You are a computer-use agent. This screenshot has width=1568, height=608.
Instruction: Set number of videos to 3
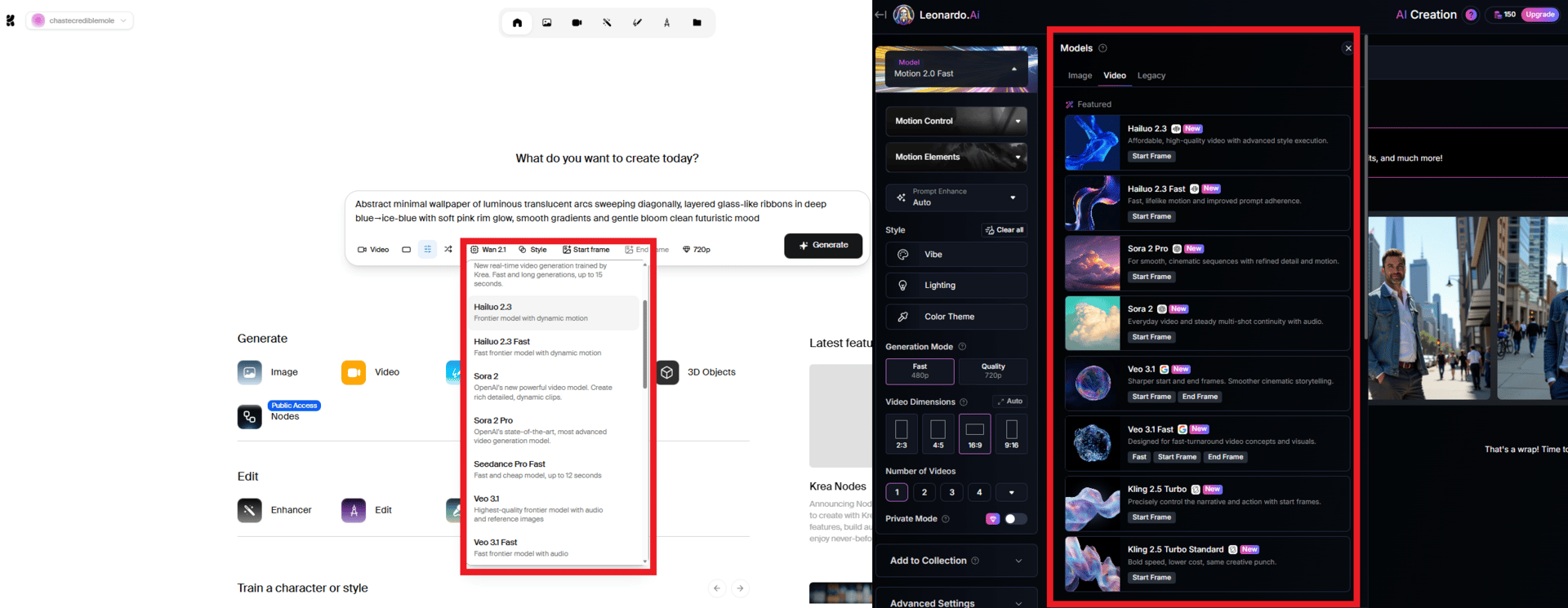952,492
